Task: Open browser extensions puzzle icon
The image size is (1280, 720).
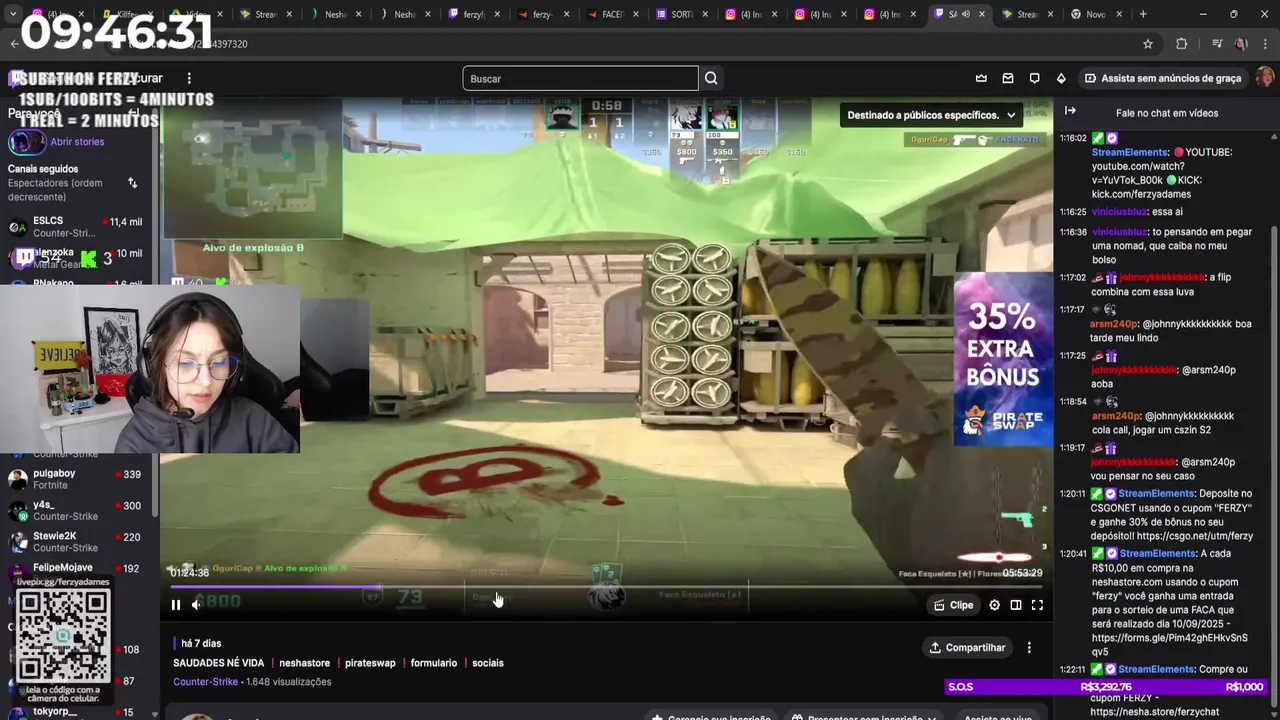Action: pyautogui.click(x=1182, y=44)
